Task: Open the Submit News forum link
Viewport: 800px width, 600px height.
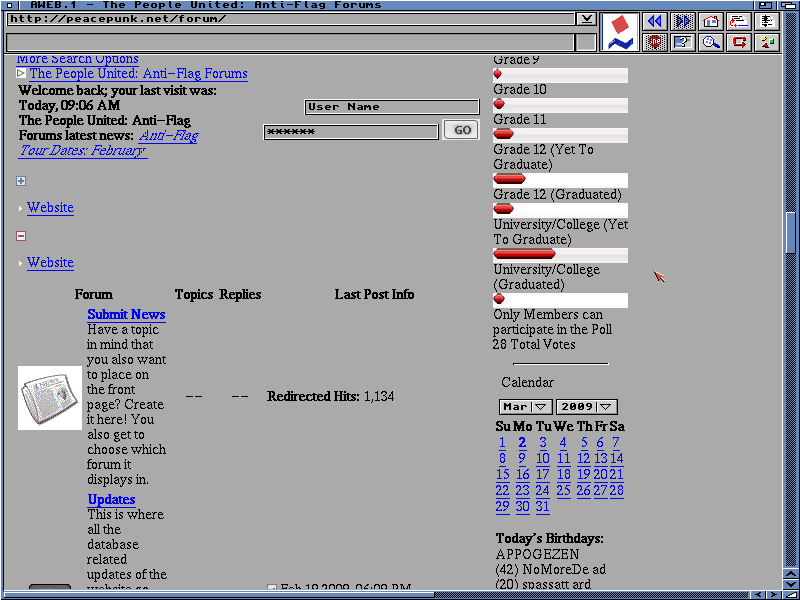Action: pyautogui.click(x=126, y=314)
